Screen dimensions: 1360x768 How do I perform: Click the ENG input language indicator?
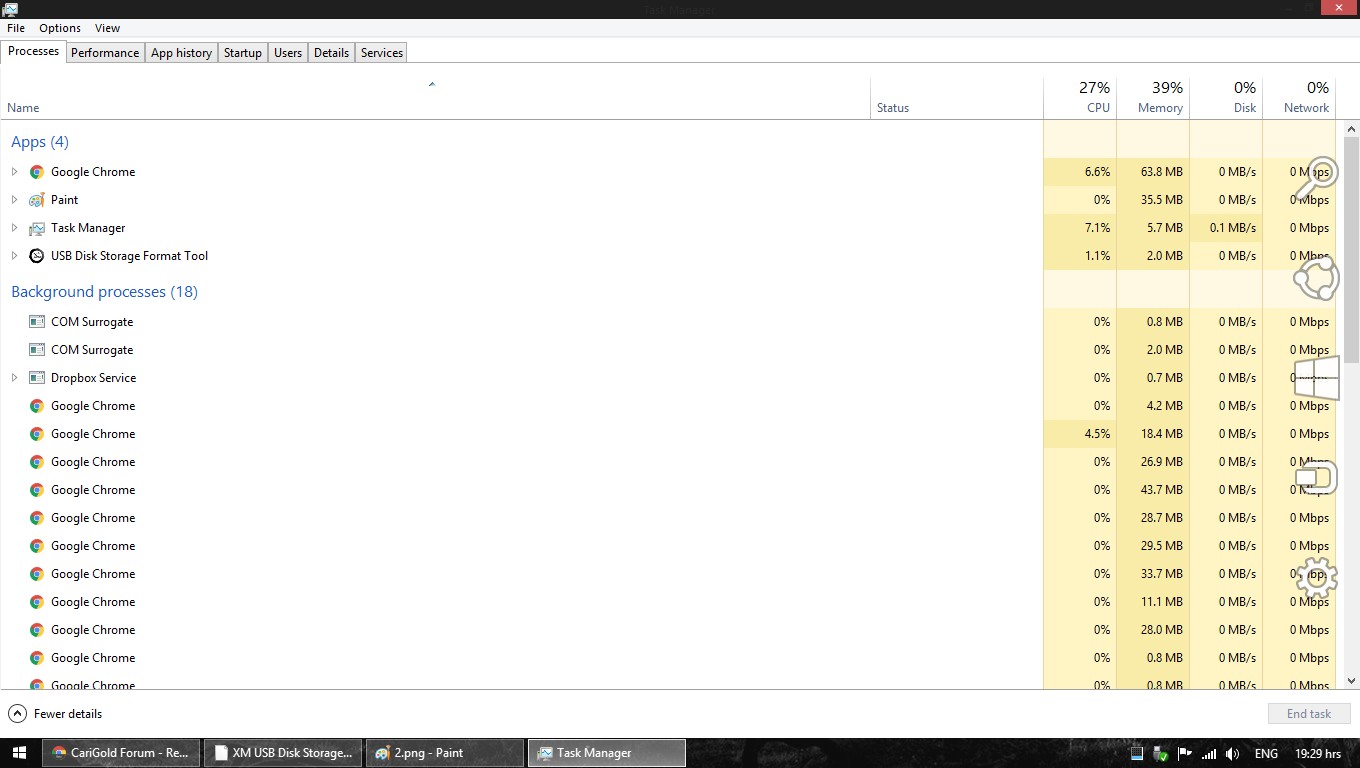(x=1266, y=754)
